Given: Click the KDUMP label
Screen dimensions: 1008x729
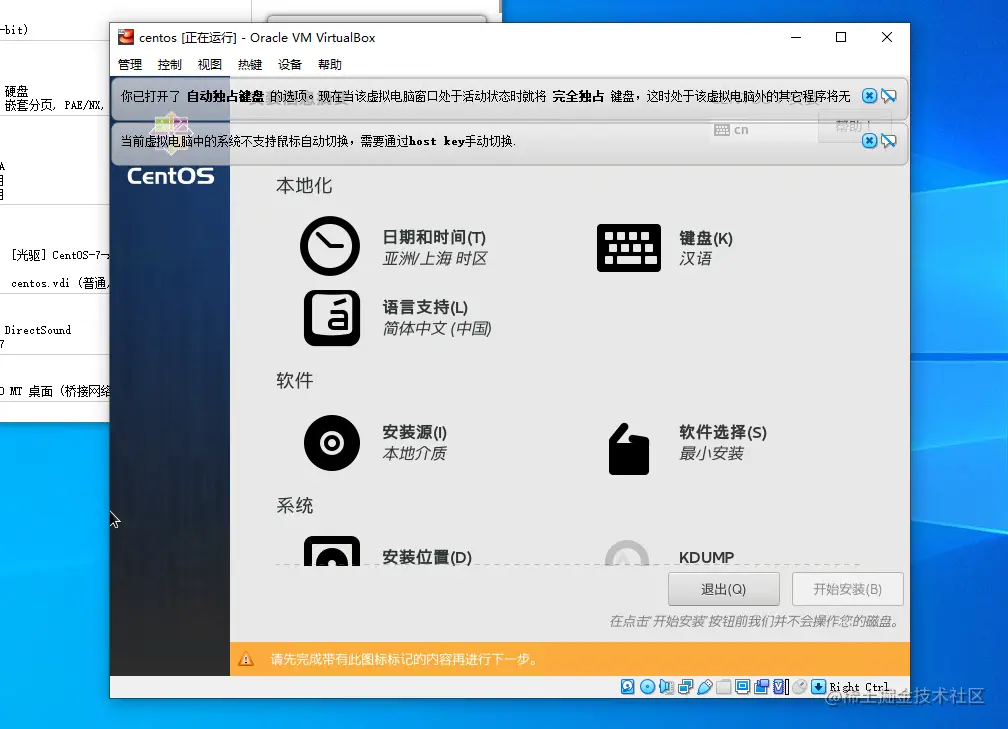Looking at the screenshot, I should tap(706, 557).
